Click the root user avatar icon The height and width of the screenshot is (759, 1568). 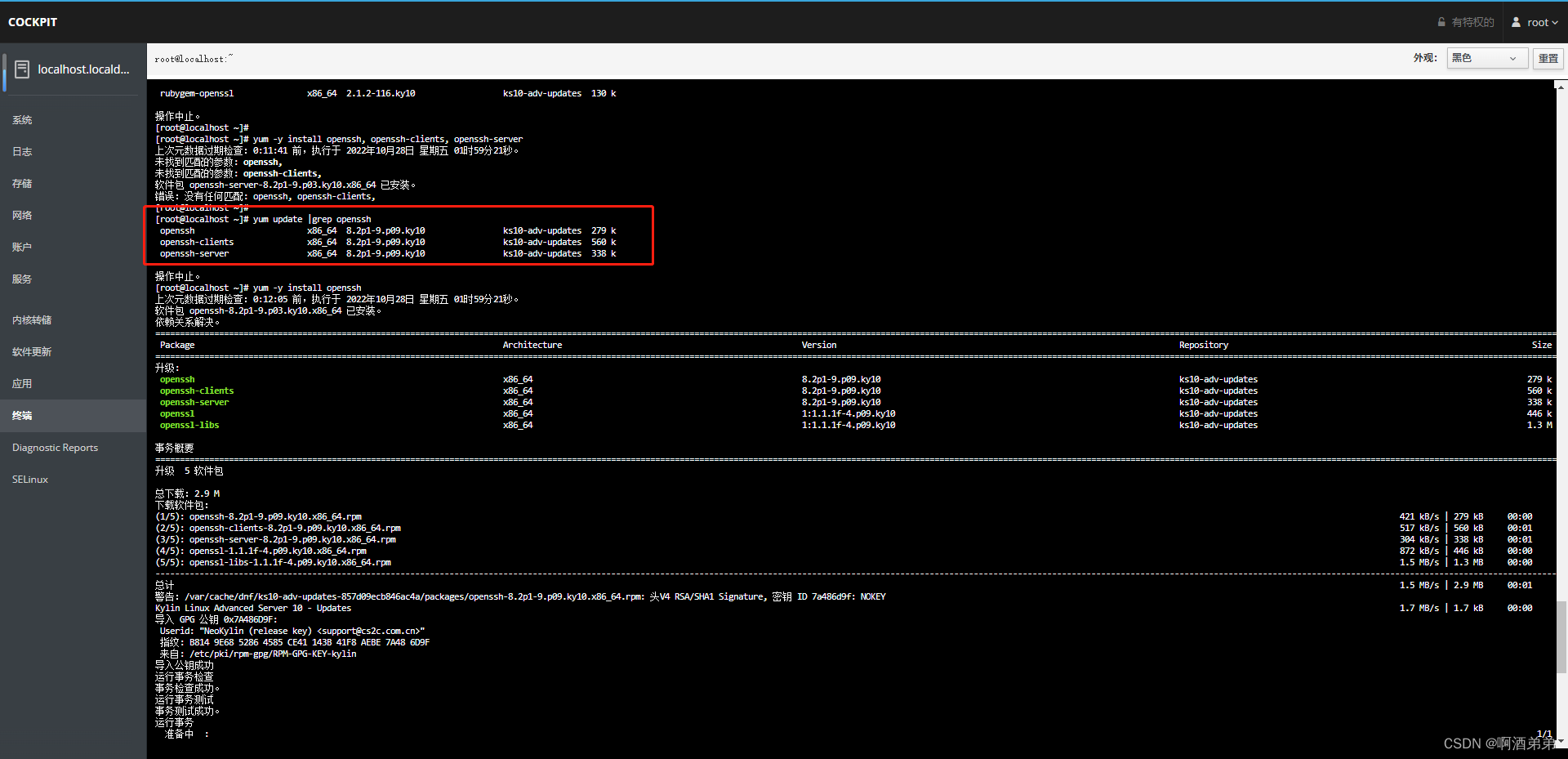[x=1516, y=22]
